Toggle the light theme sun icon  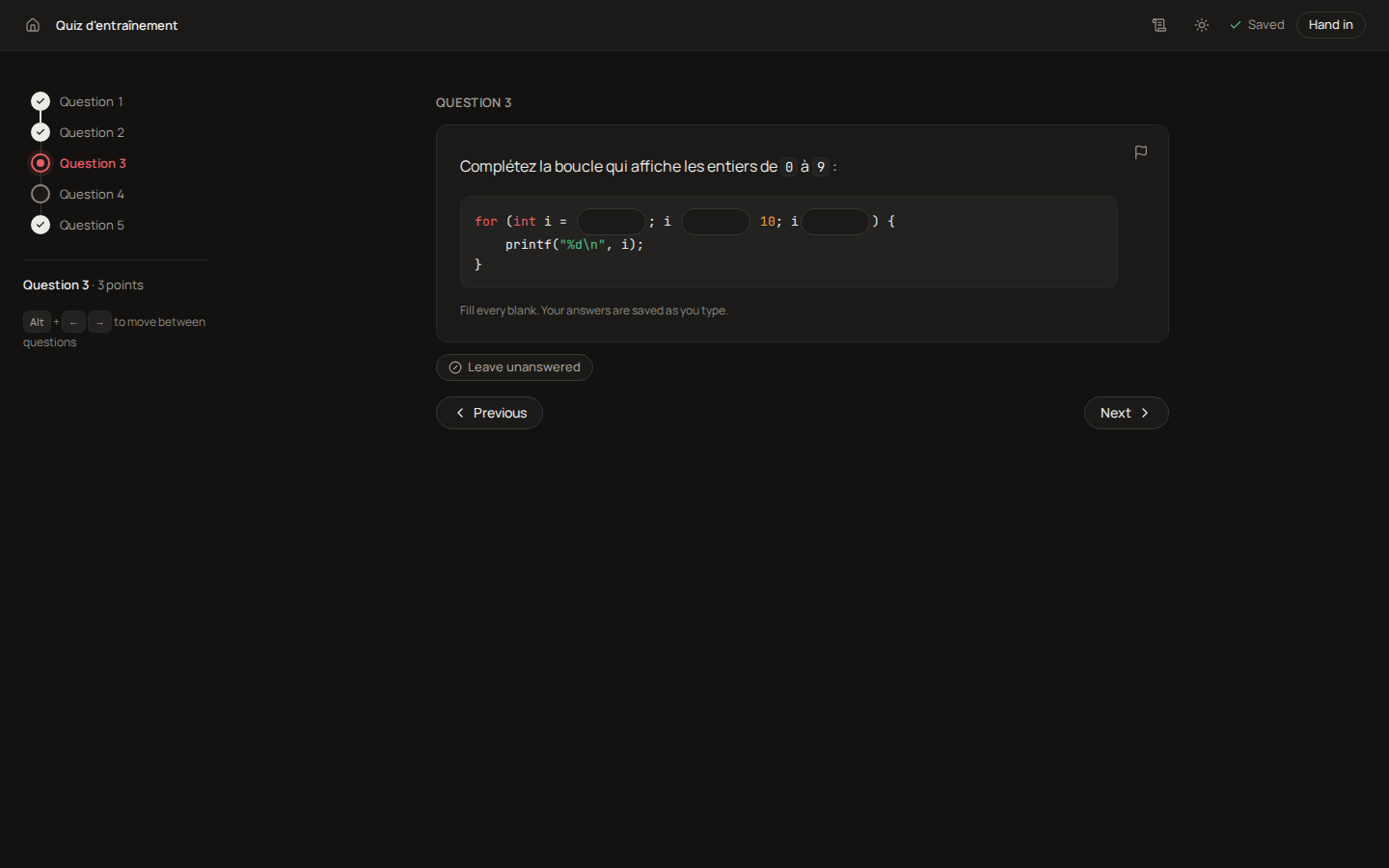pyautogui.click(x=1202, y=25)
